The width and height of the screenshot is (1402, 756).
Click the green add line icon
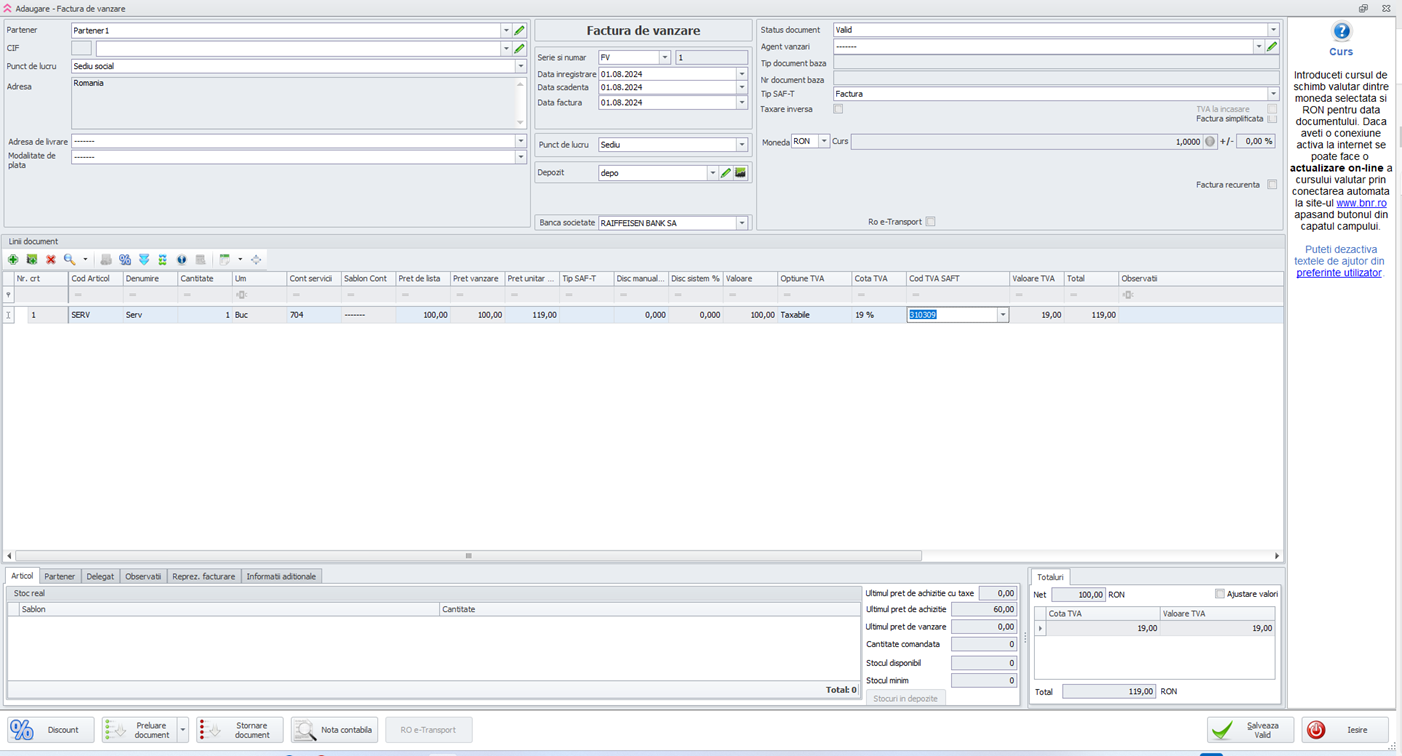pos(13,260)
